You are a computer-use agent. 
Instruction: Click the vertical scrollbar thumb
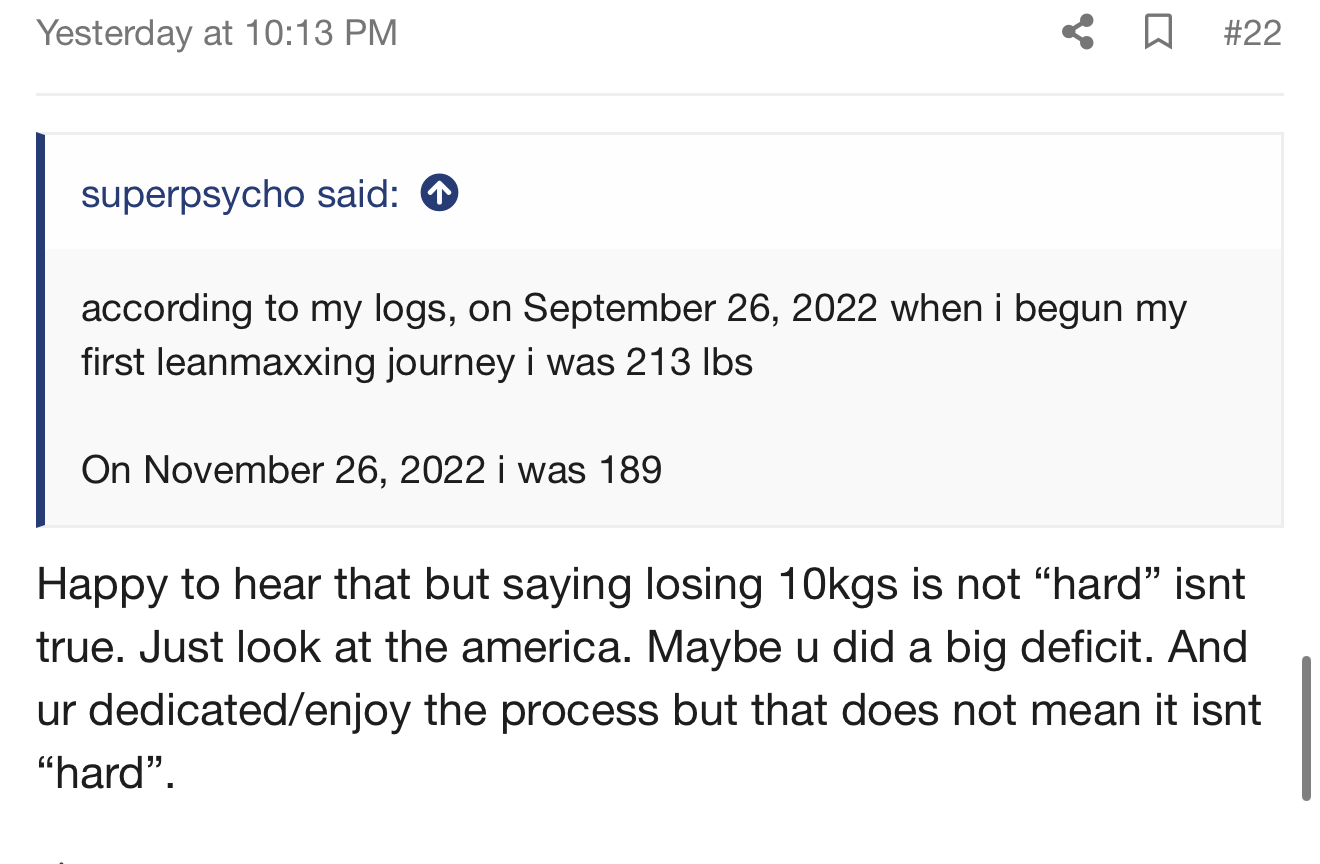click(x=1306, y=727)
